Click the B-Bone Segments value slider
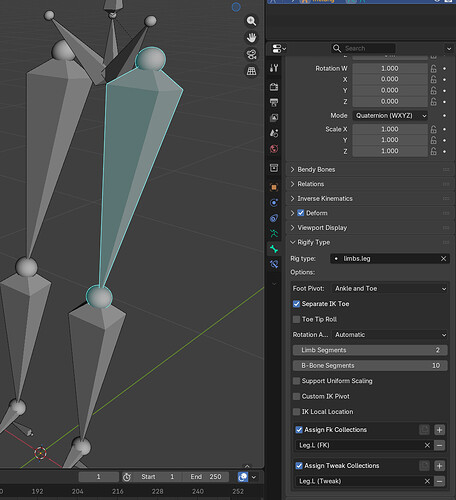This screenshot has width=456, height=500. click(x=370, y=366)
